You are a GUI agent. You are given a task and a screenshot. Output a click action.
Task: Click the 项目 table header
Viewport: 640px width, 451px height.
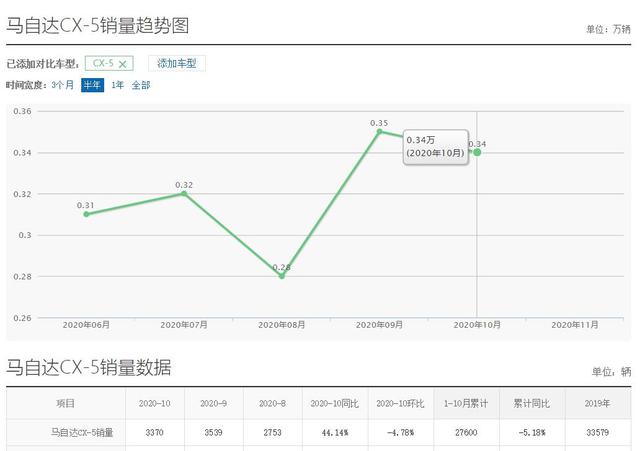65,404
